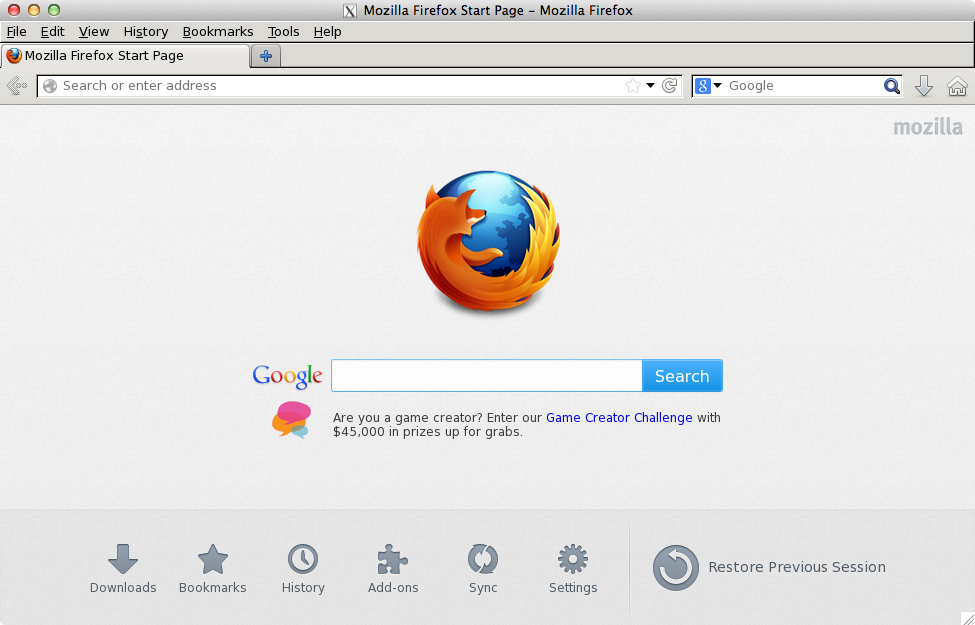Open Sync shortcut on start page
Image resolution: width=975 pixels, height=625 pixels.
483,569
